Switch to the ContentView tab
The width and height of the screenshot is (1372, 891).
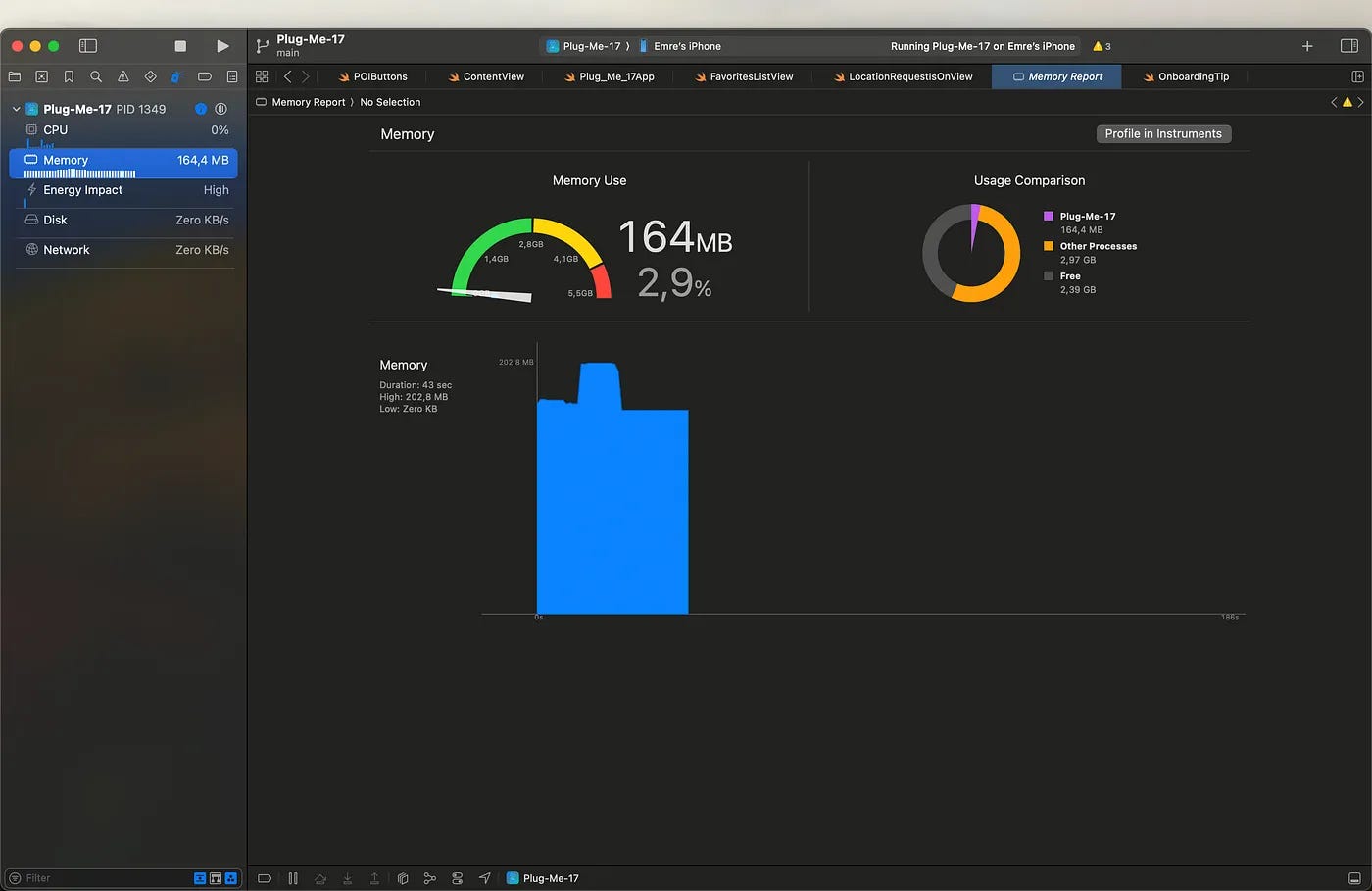(486, 76)
